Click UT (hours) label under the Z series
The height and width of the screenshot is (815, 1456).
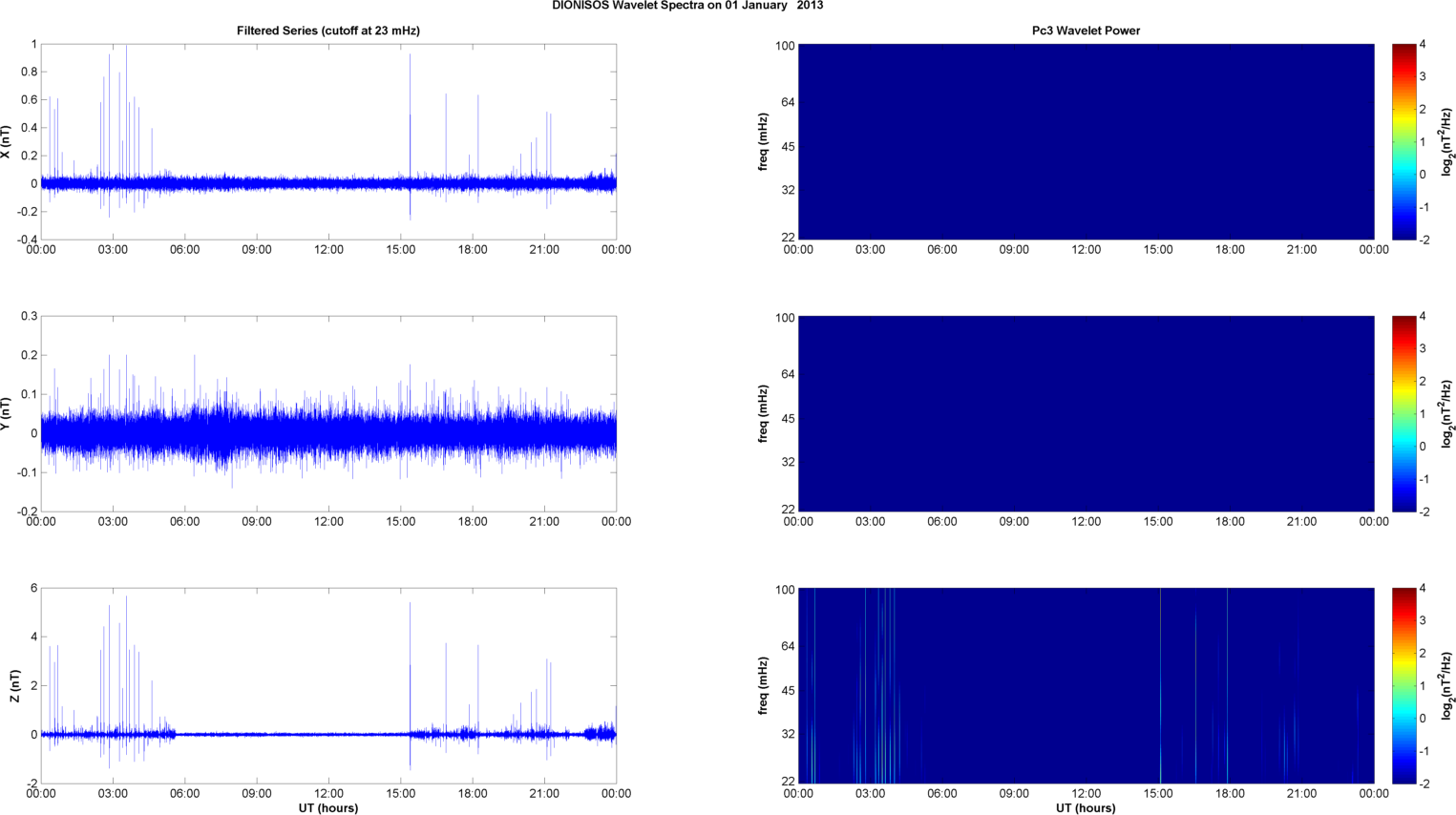pos(328,807)
